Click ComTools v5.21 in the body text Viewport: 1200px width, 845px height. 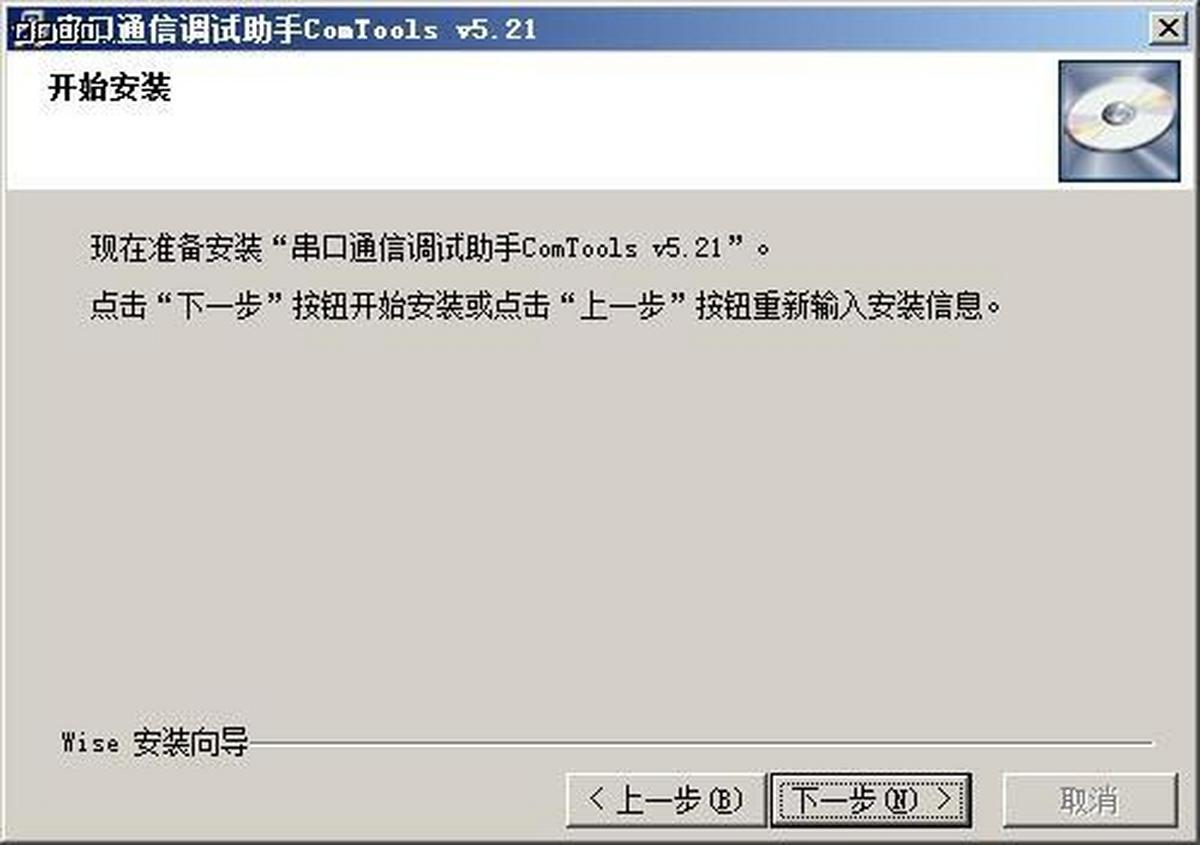(622, 247)
